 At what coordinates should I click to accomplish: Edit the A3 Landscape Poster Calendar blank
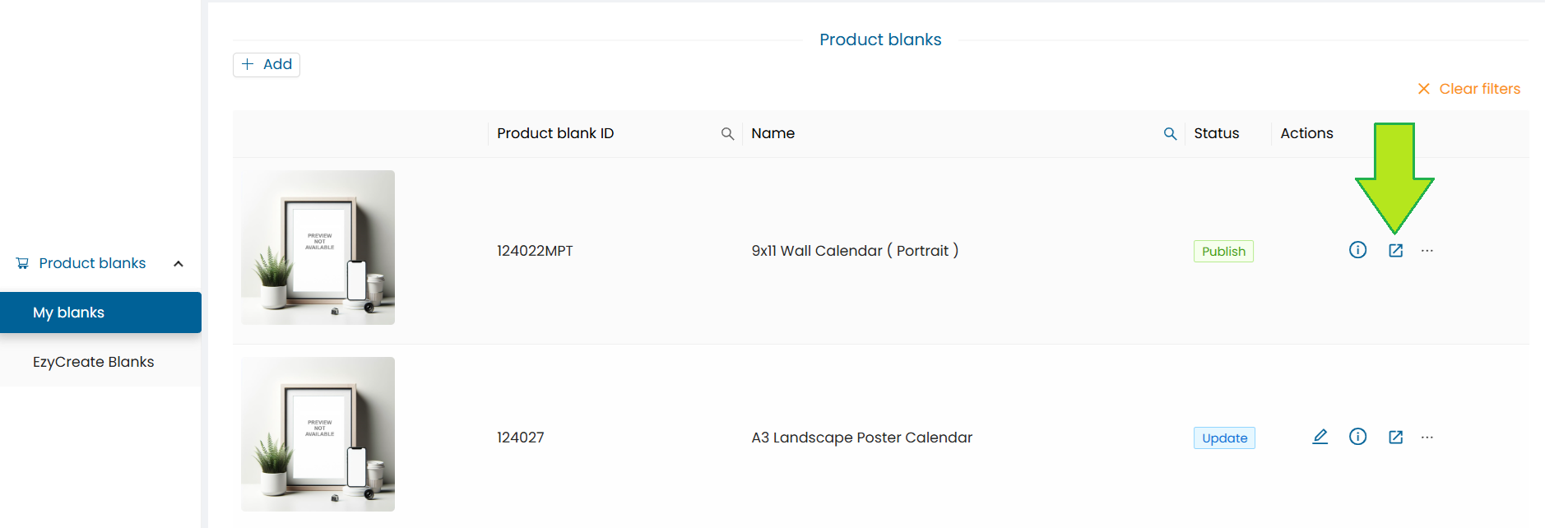tap(1320, 437)
